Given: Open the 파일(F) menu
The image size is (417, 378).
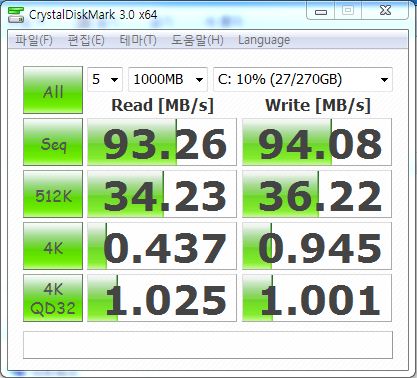Looking at the screenshot, I should (34, 40).
